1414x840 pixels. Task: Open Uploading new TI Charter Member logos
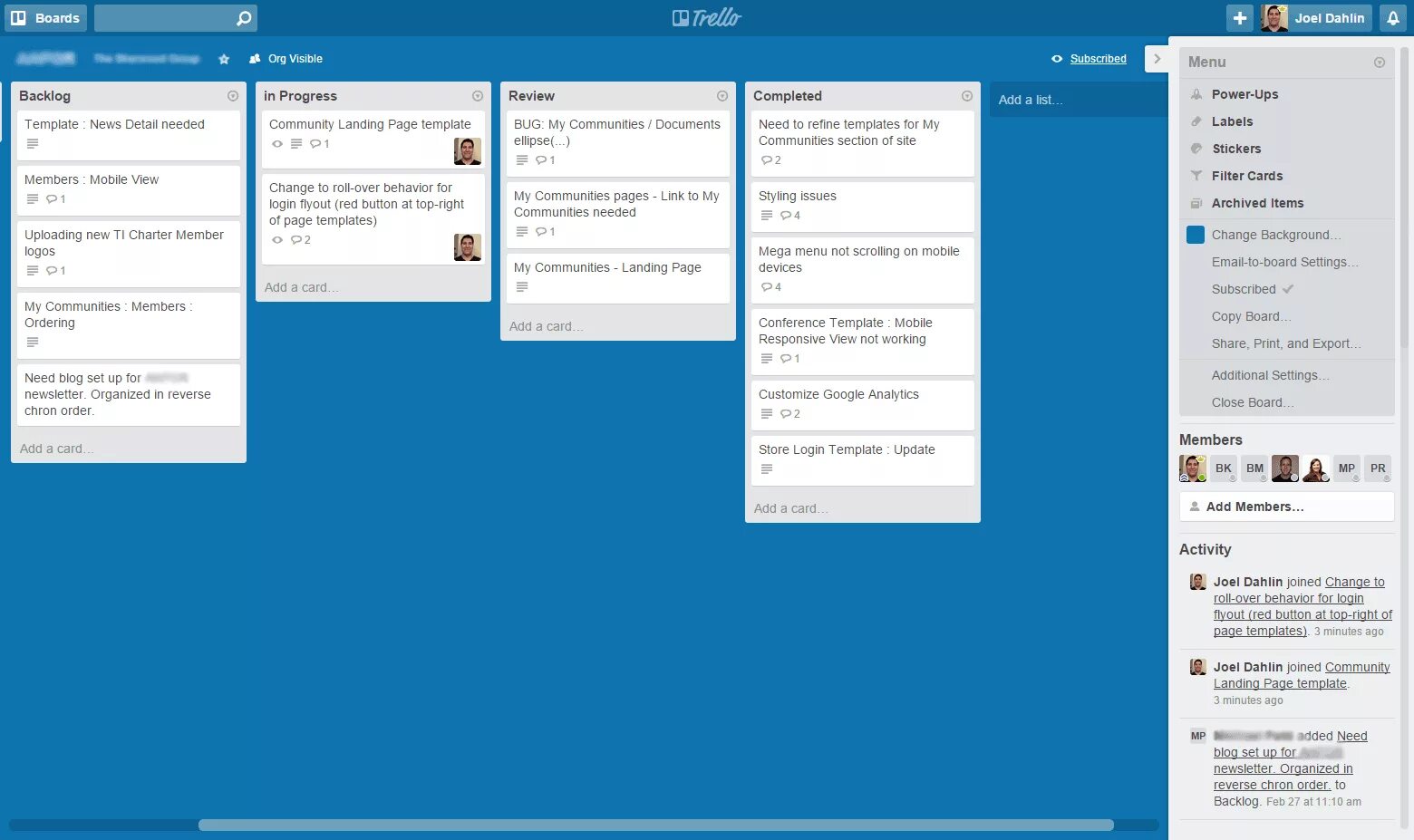click(129, 254)
